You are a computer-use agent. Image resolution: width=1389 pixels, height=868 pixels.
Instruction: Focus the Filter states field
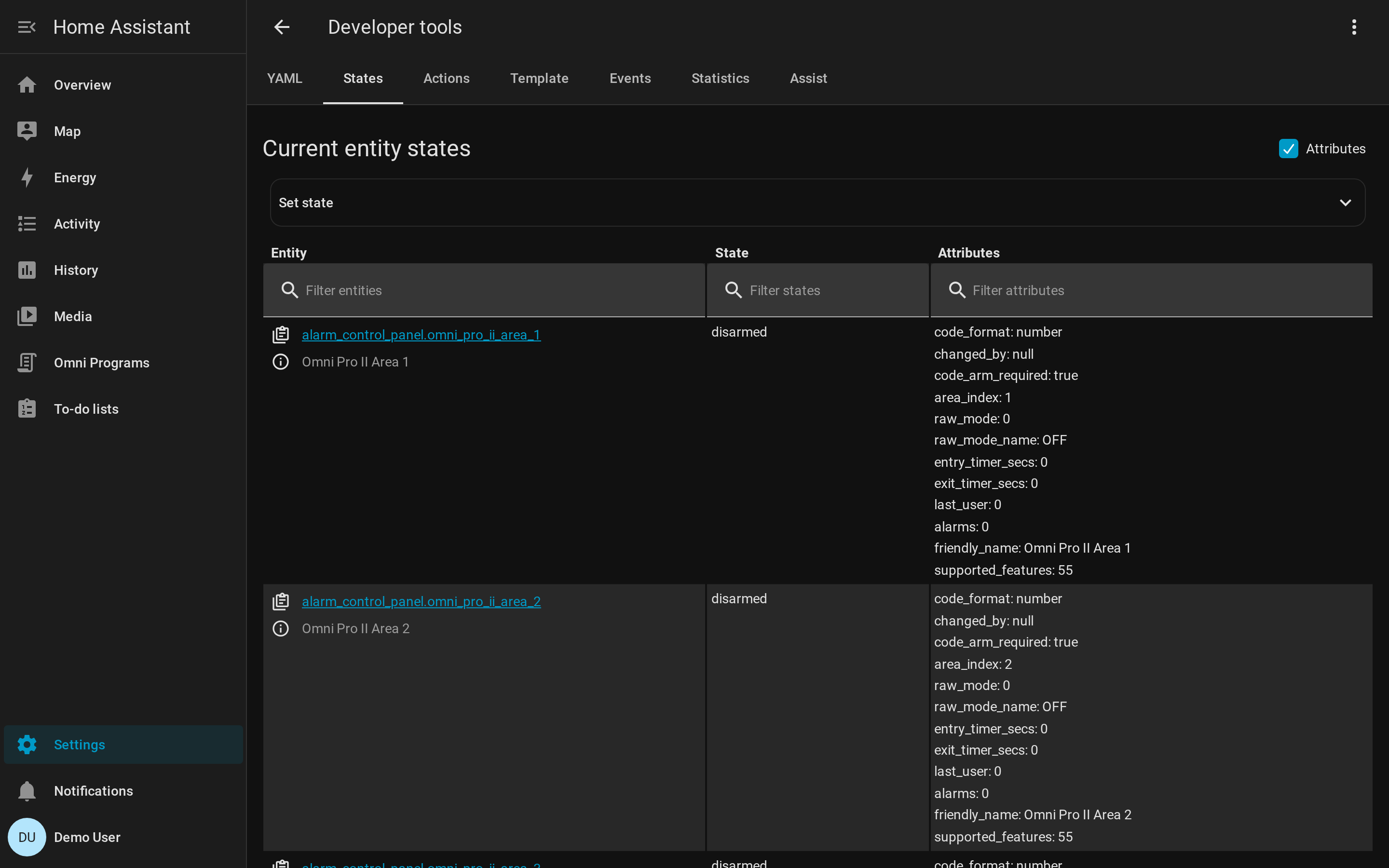(817, 290)
